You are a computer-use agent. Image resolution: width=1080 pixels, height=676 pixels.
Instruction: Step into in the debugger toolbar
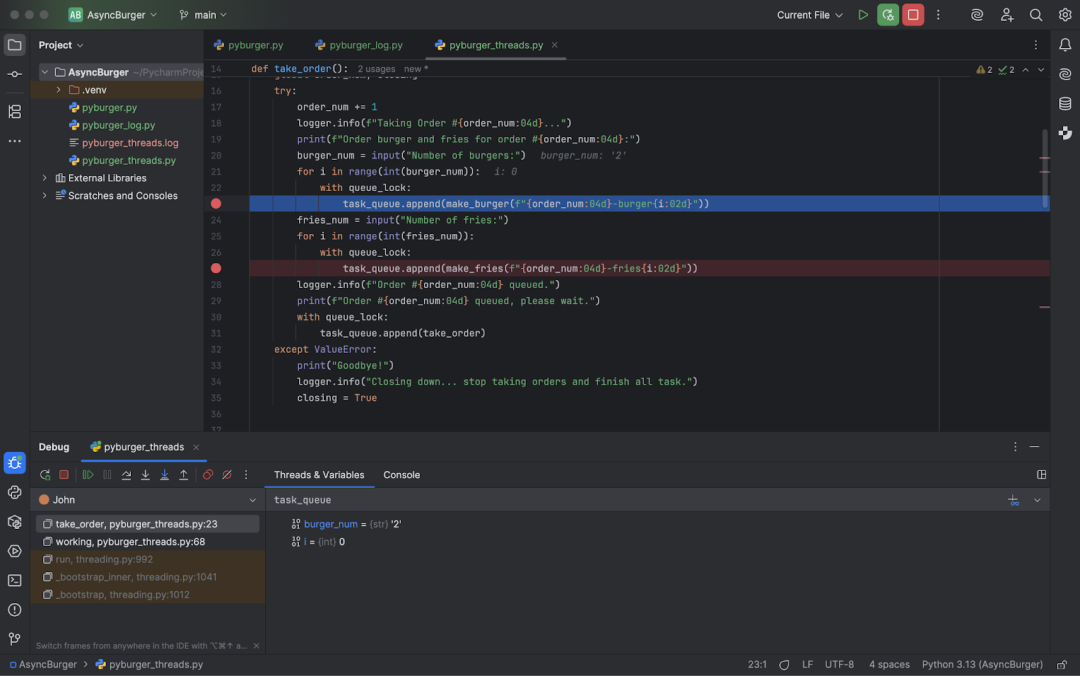pos(145,475)
